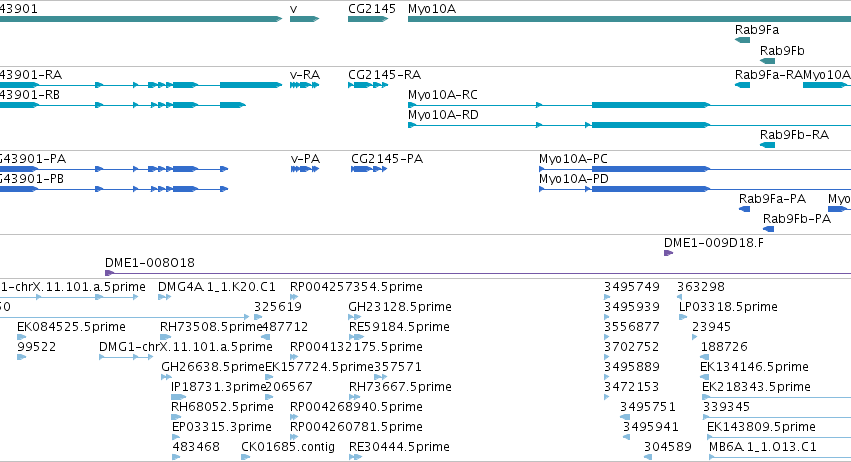The image size is (851, 462).
Task: Click the CG2145 gene label
Action: click(x=372, y=9)
